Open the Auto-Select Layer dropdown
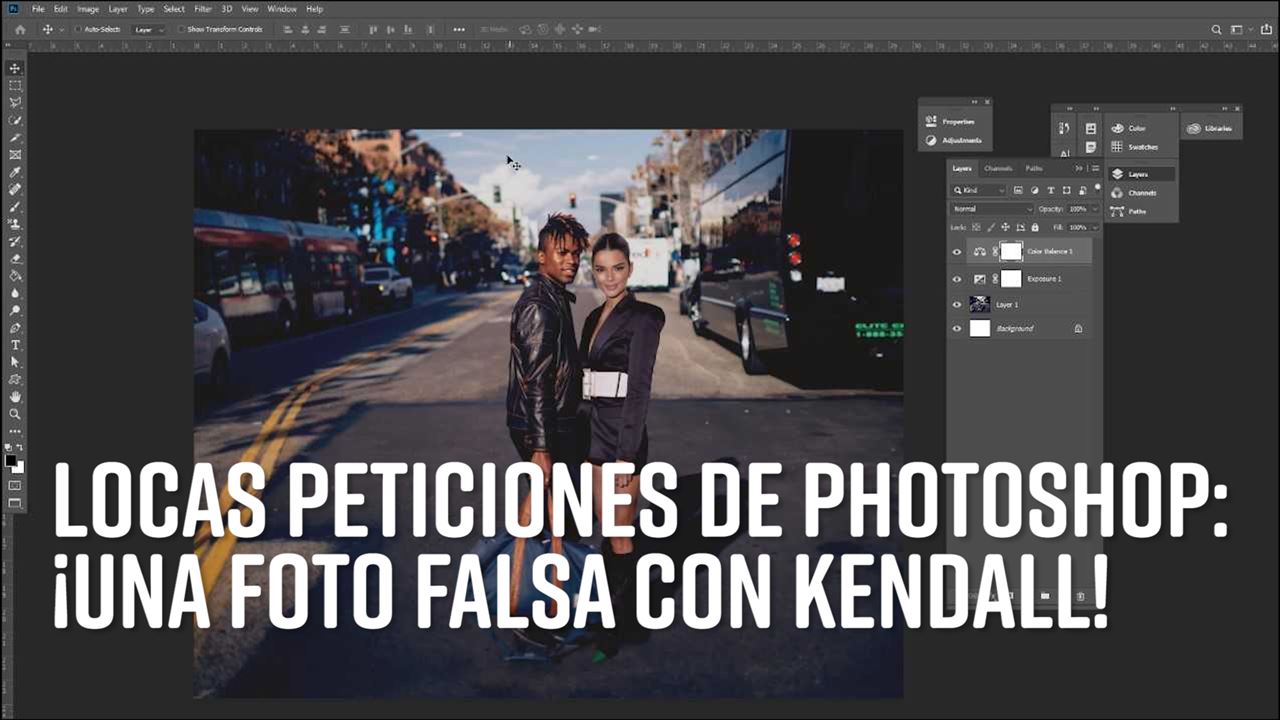This screenshot has width=1280, height=720. pos(150,29)
